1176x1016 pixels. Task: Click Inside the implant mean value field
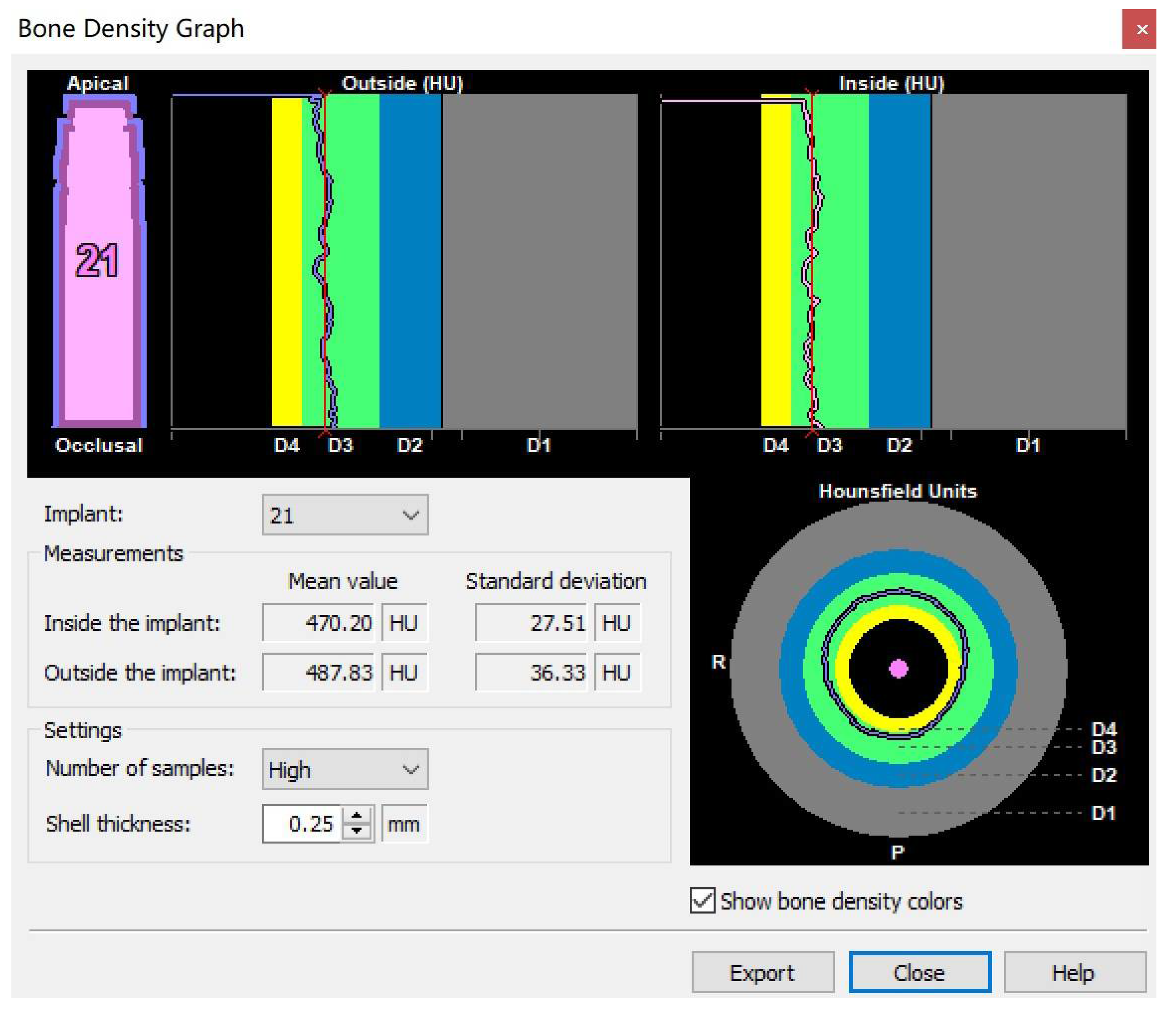pos(318,623)
